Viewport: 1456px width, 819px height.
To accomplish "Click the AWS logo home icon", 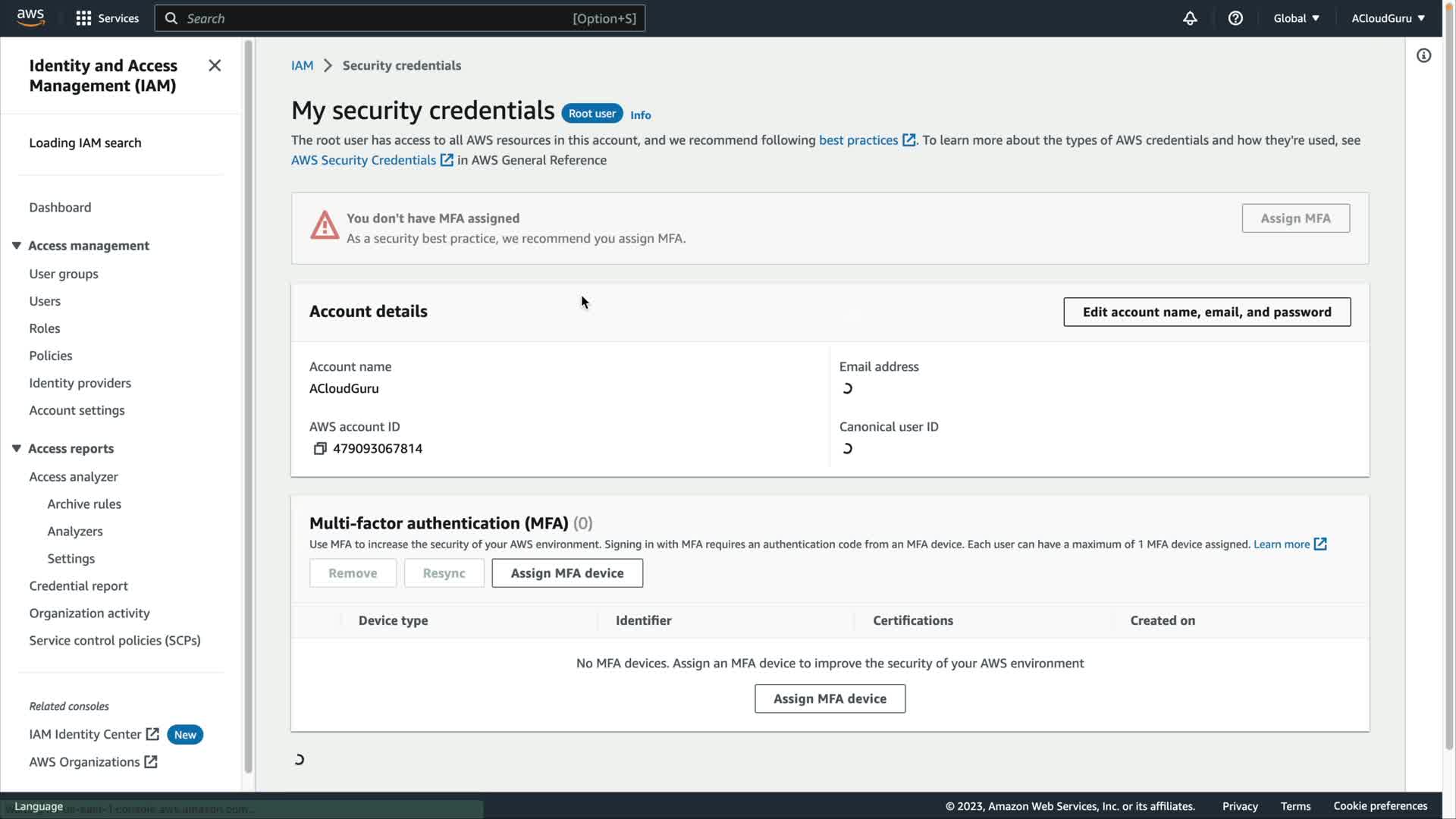I will (30, 17).
